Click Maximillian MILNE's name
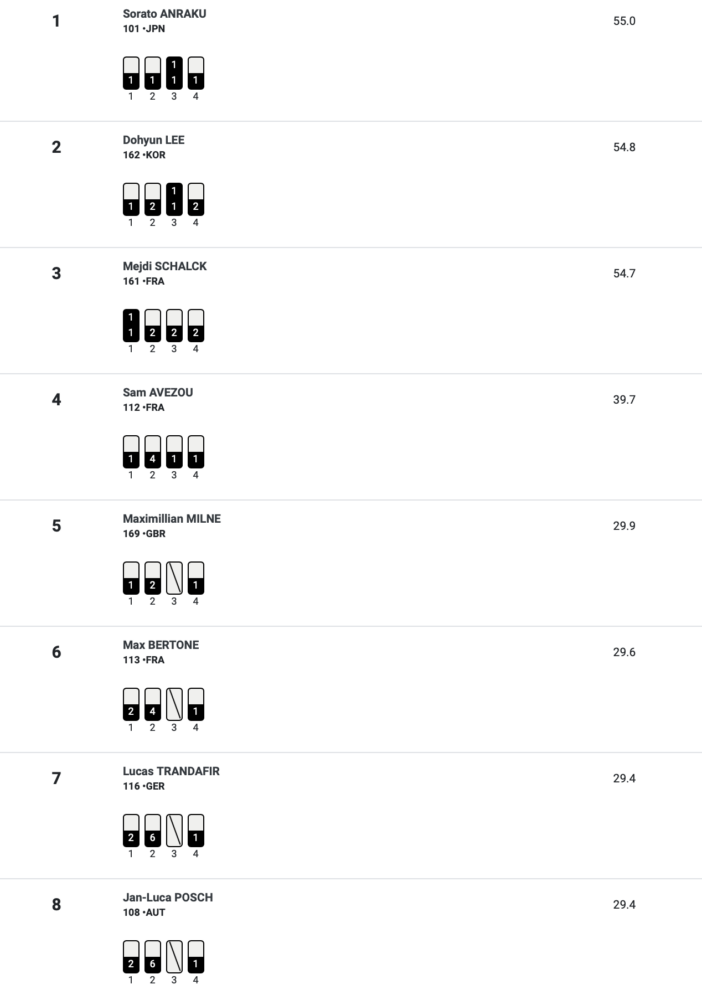The width and height of the screenshot is (702, 1000). coord(172,518)
